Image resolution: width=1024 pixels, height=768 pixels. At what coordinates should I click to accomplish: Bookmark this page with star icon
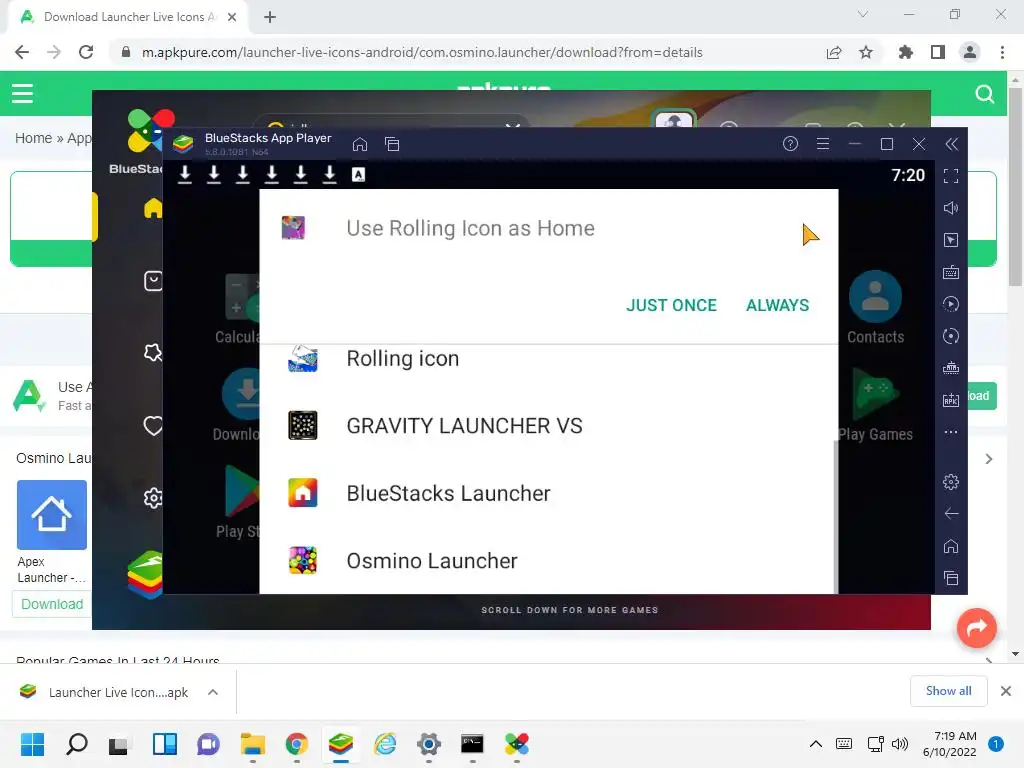tap(866, 52)
